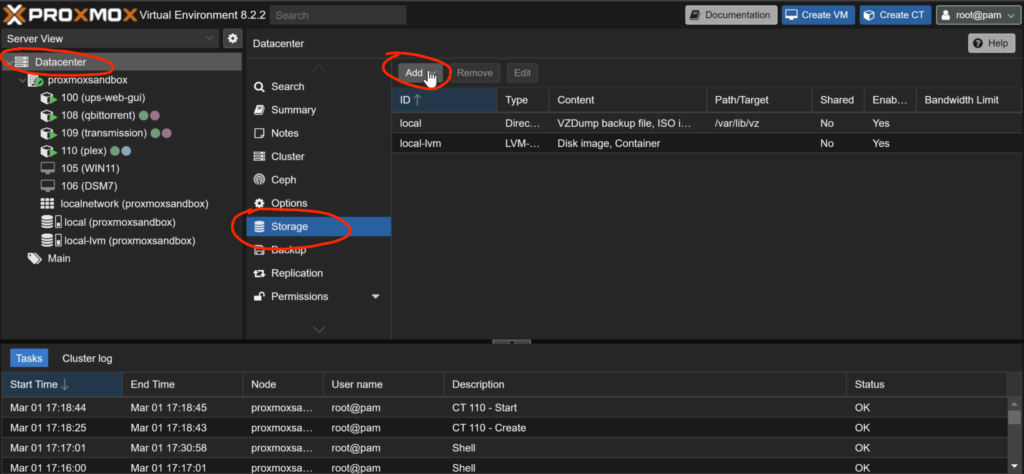The width and height of the screenshot is (1024, 474).
Task: Click book icon beside Summary
Action: point(259,110)
